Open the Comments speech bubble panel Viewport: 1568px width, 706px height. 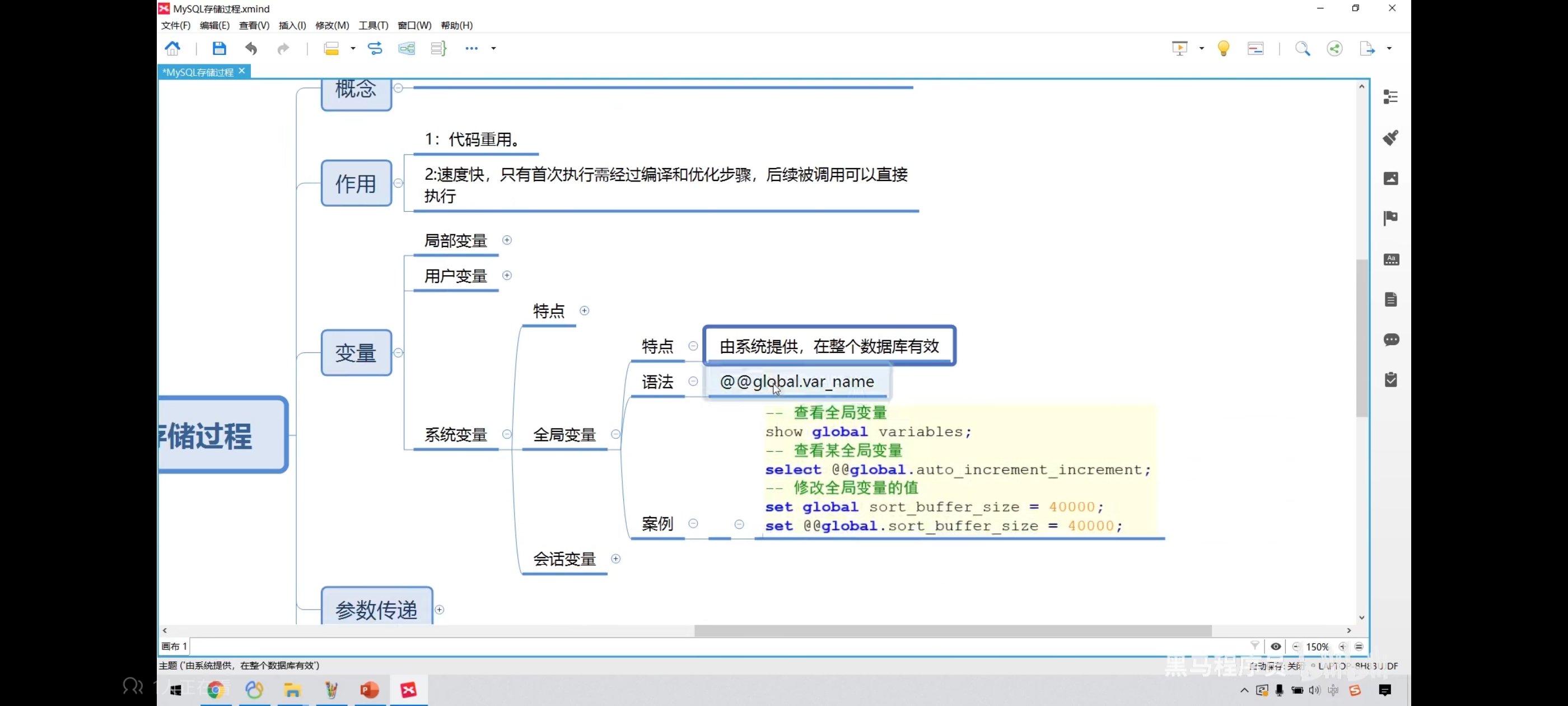[x=1390, y=340]
